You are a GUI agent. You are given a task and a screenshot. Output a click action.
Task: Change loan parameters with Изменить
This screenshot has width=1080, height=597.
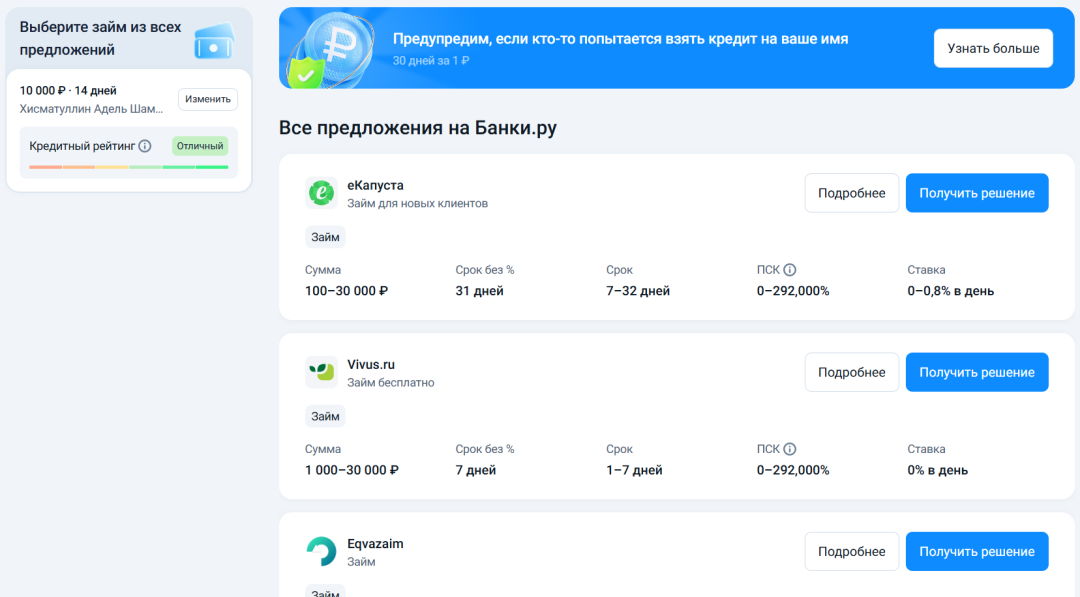[208, 99]
